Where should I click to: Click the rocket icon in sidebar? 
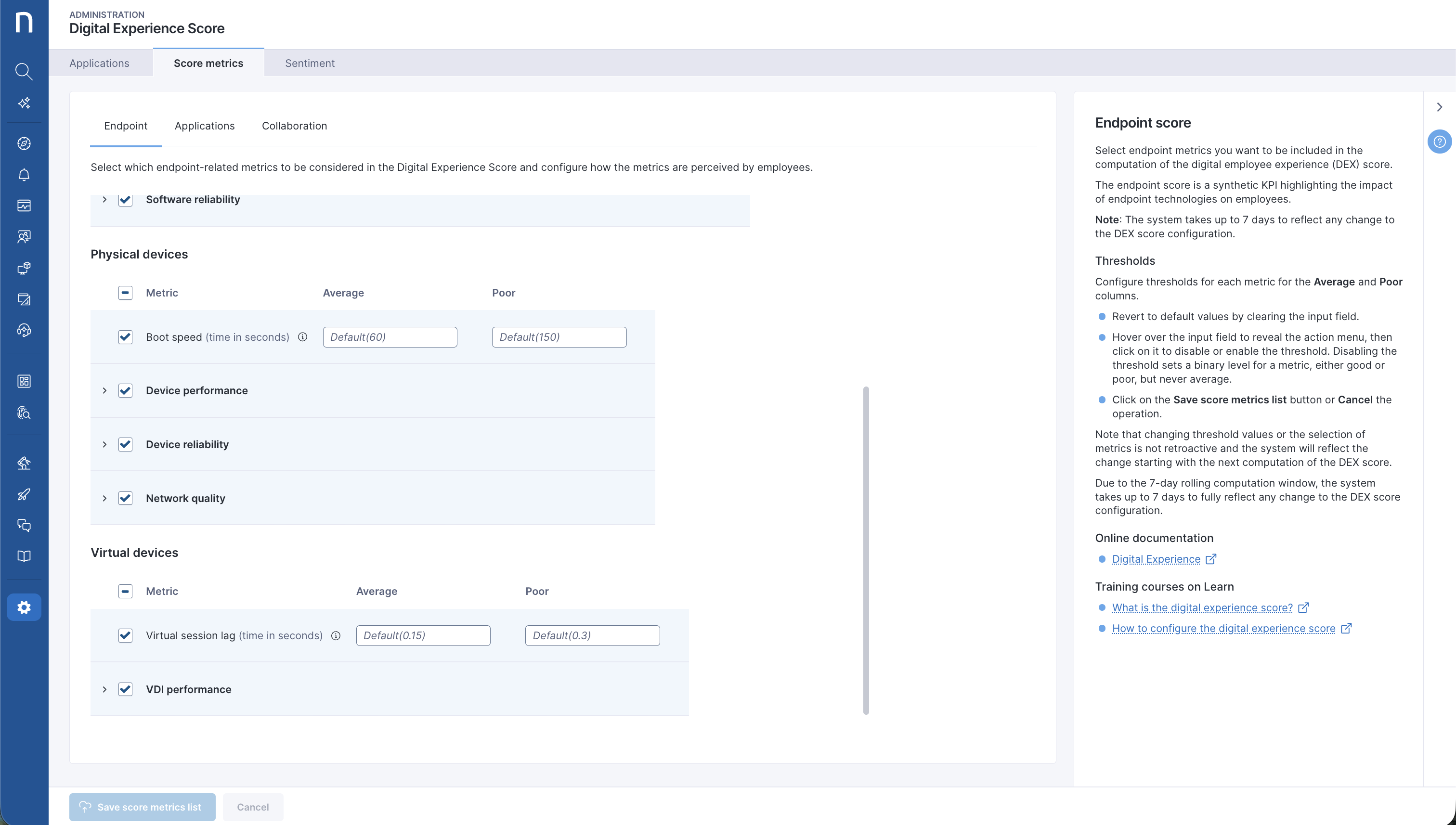tap(24, 494)
